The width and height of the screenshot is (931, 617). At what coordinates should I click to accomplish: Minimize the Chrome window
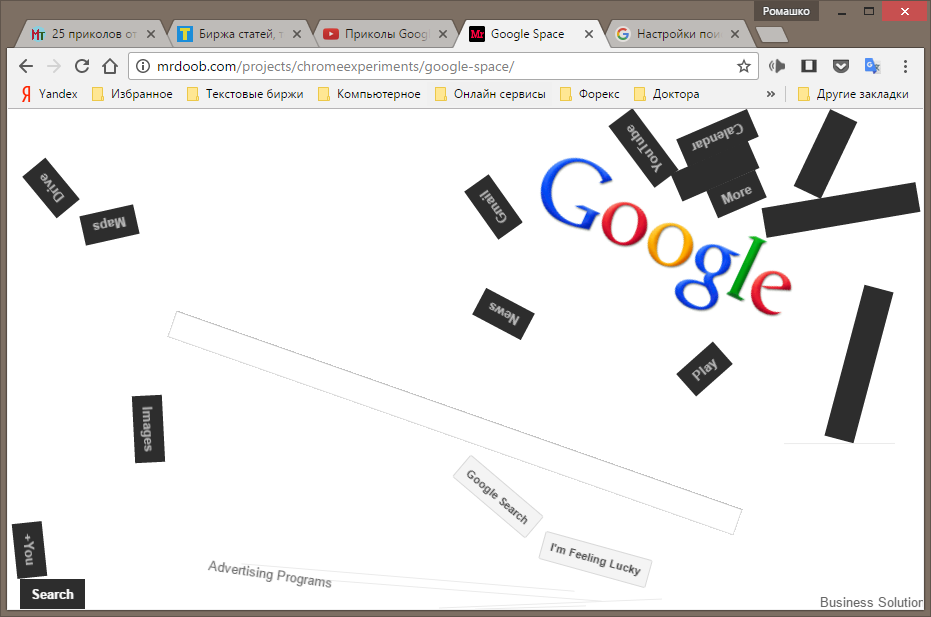[841, 12]
